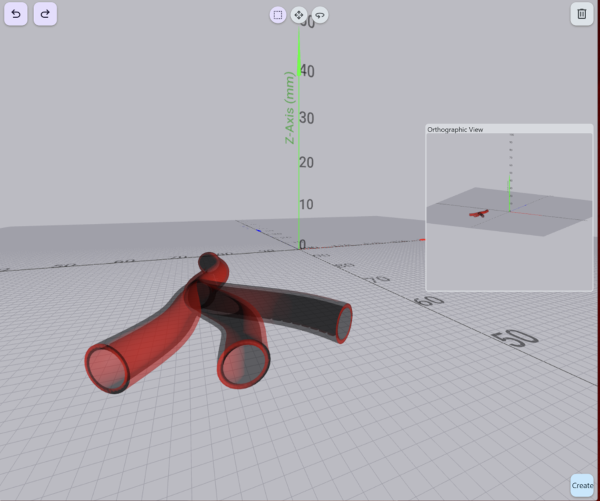Click the Z-Axis (mm) label
Viewport: 600px width, 501px height.
[290, 108]
